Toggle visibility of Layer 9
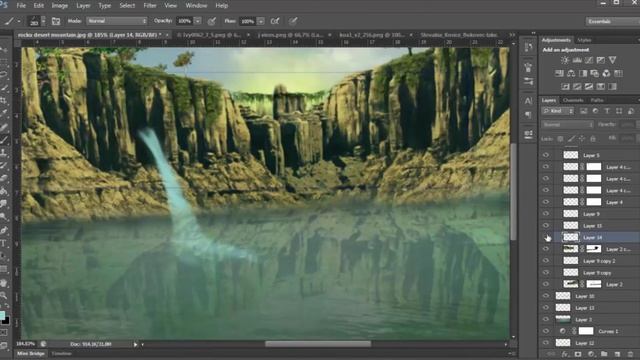Image resolution: width=640 pixels, height=360 pixels. click(546, 214)
